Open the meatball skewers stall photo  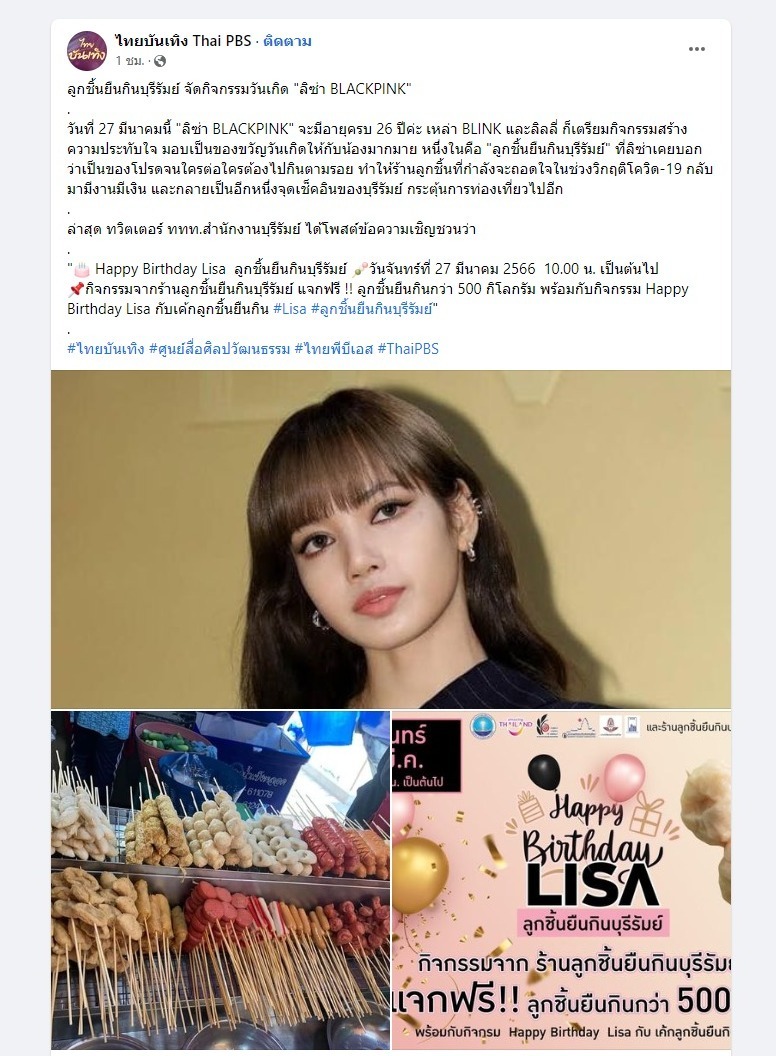point(220,880)
